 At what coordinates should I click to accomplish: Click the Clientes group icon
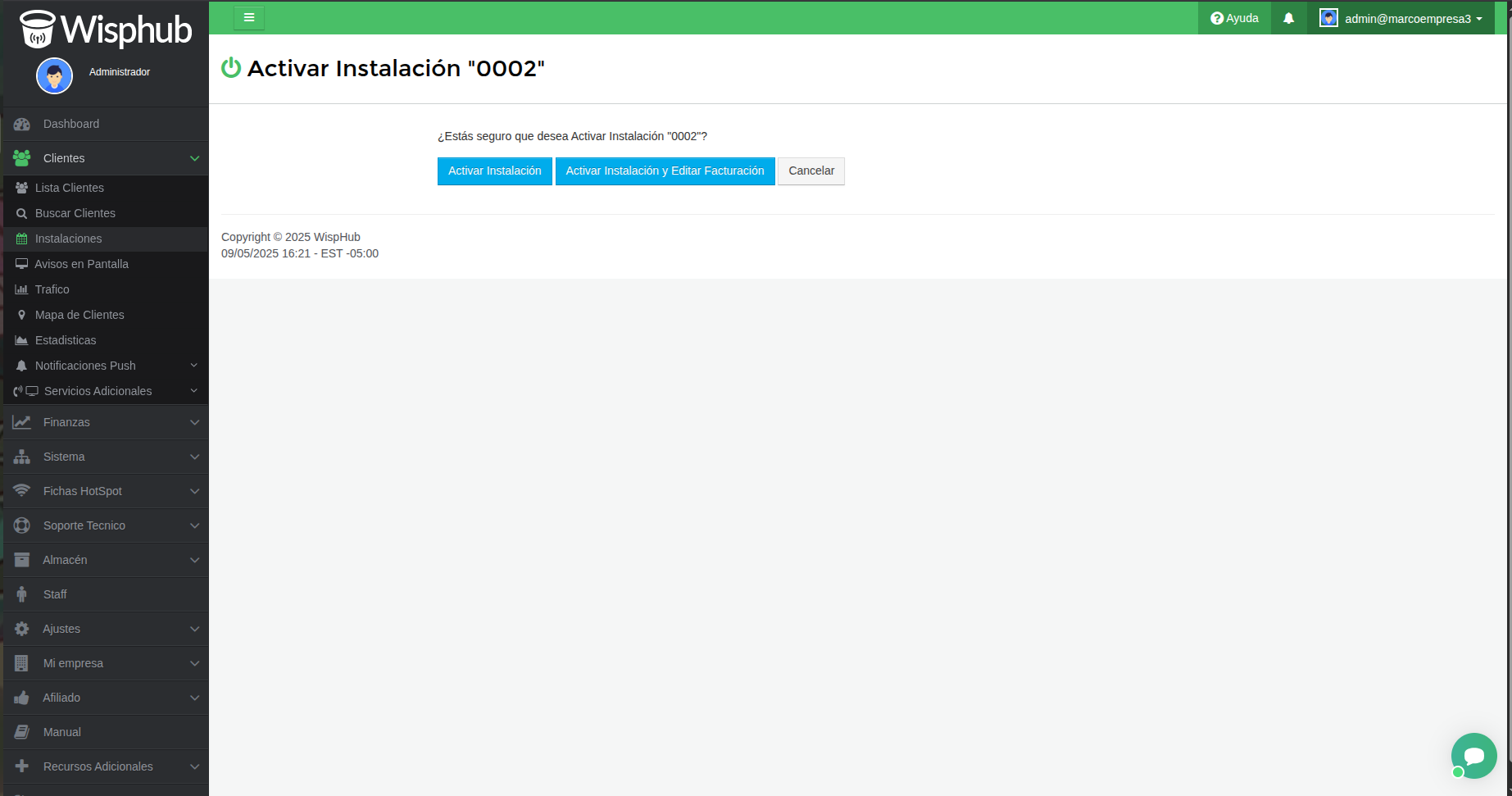pyautogui.click(x=22, y=158)
